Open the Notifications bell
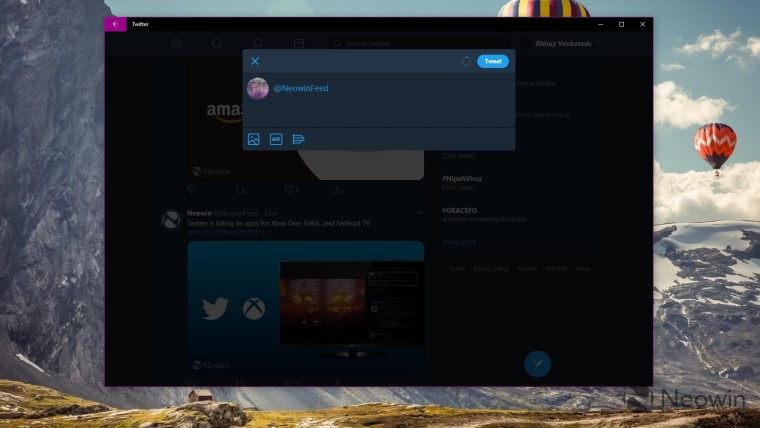This screenshot has height=428, width=760. click(x=258, y=44)
